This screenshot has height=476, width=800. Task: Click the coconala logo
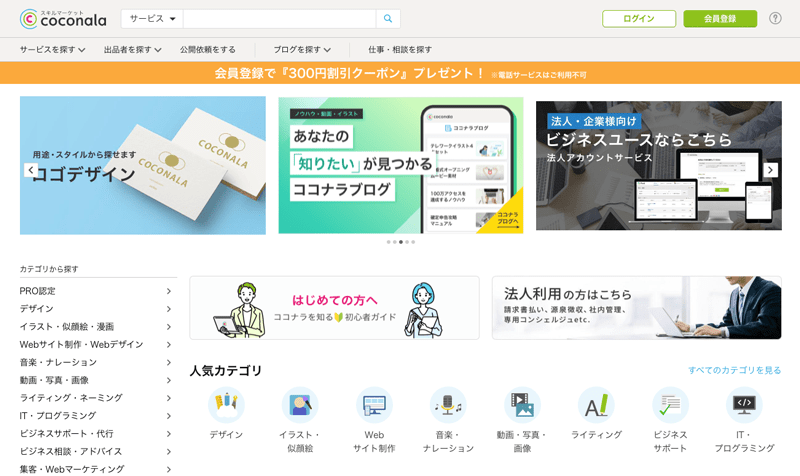point(63,19)
